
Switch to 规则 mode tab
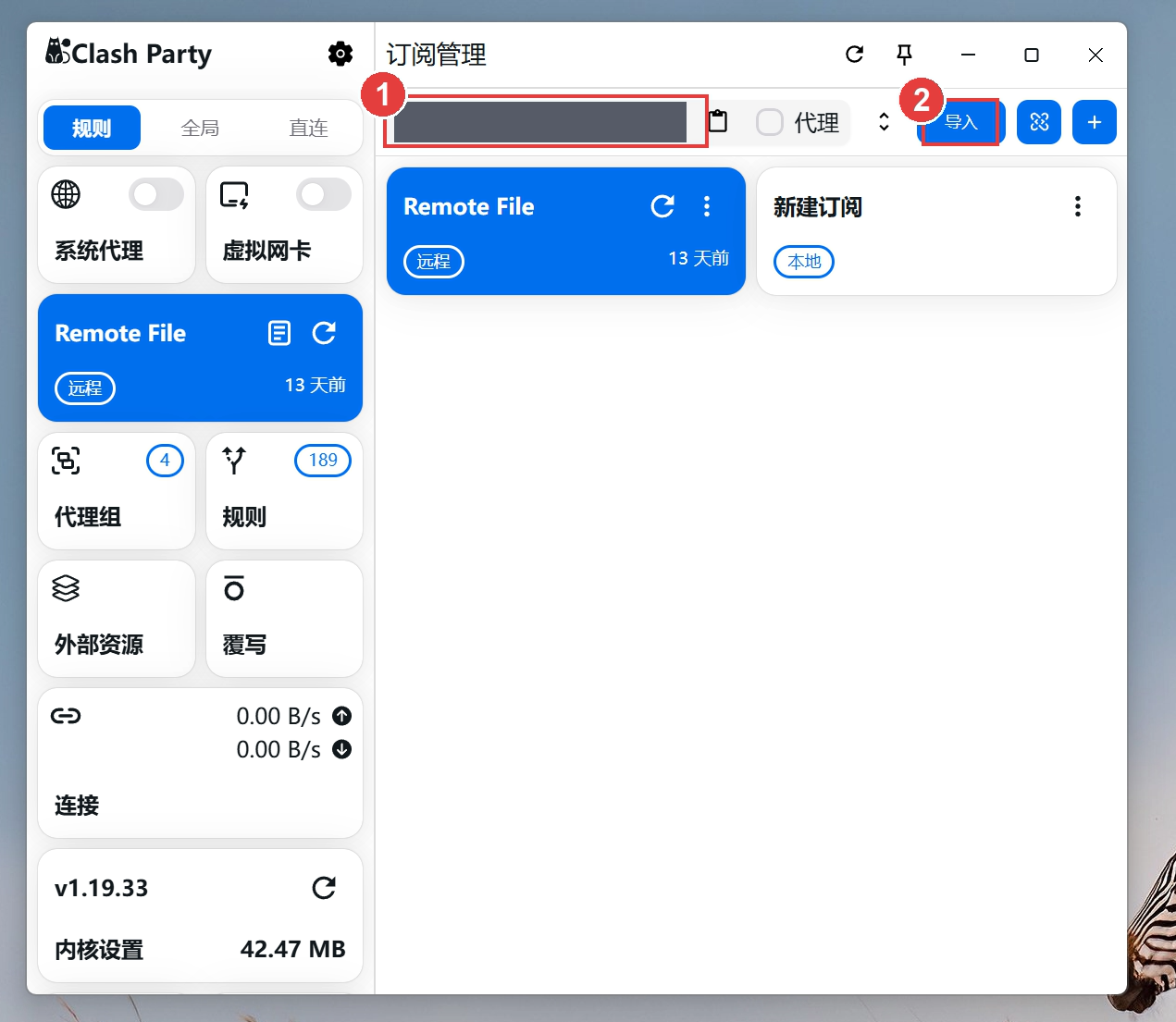92,128
